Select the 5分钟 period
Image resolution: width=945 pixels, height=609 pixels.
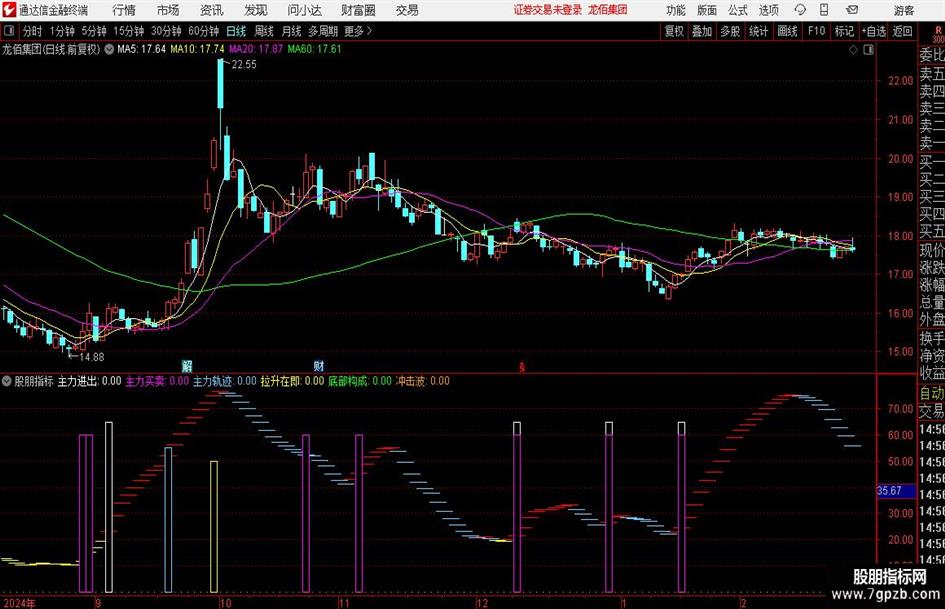pyautogui.click(x=94, y=31)
